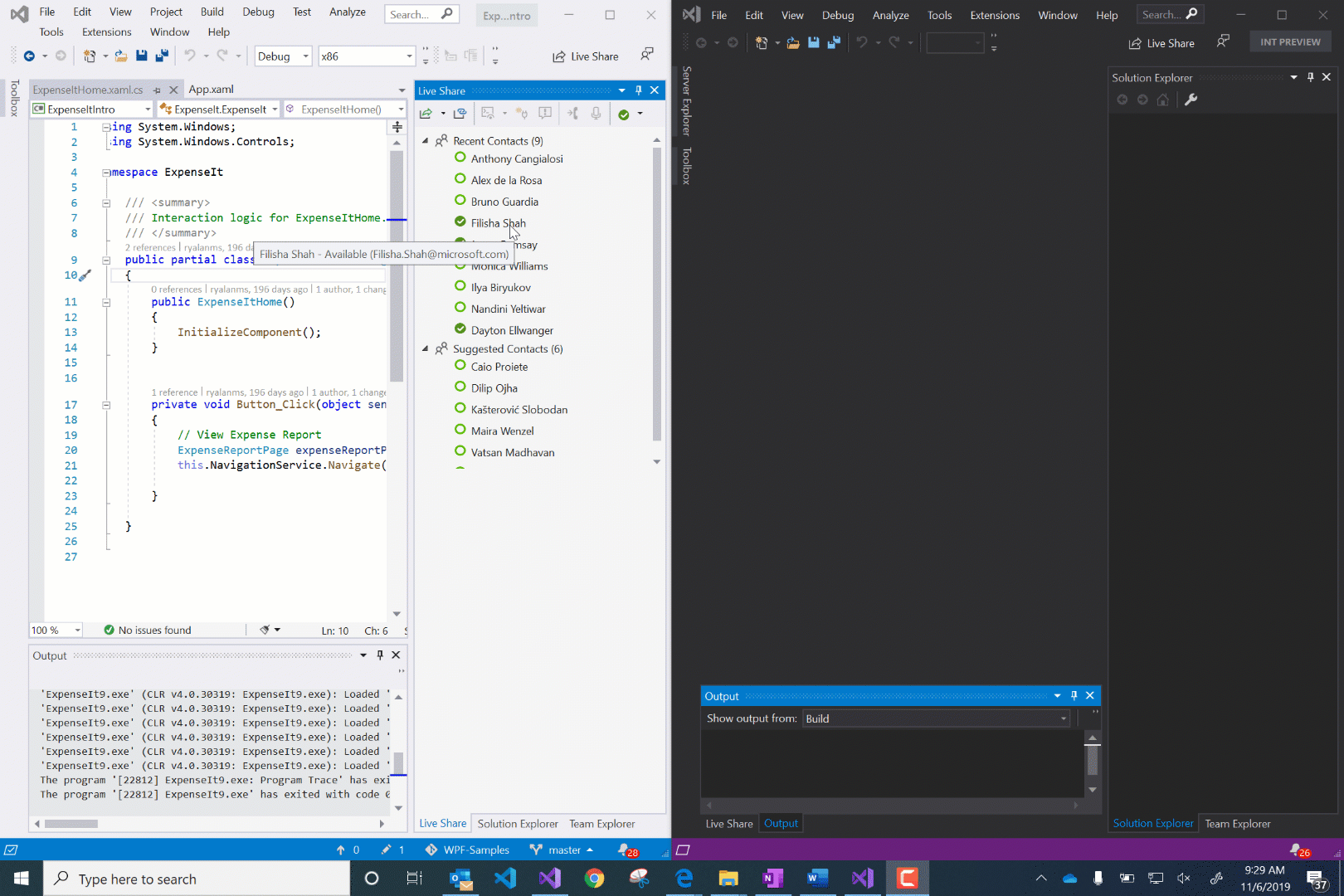Click shared terminal icon in Live Share panel
This screenshot has height=896, width=1344.
tap(488, 114)
